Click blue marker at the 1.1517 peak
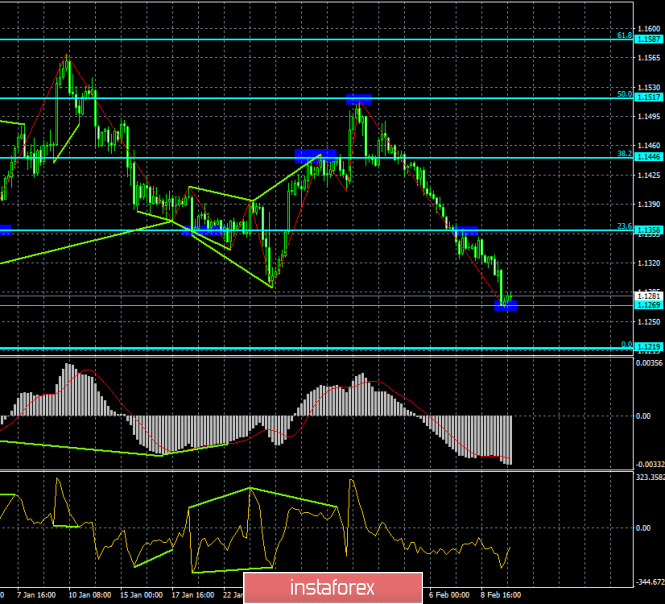665x604 pixels. [x=359, y=99]
